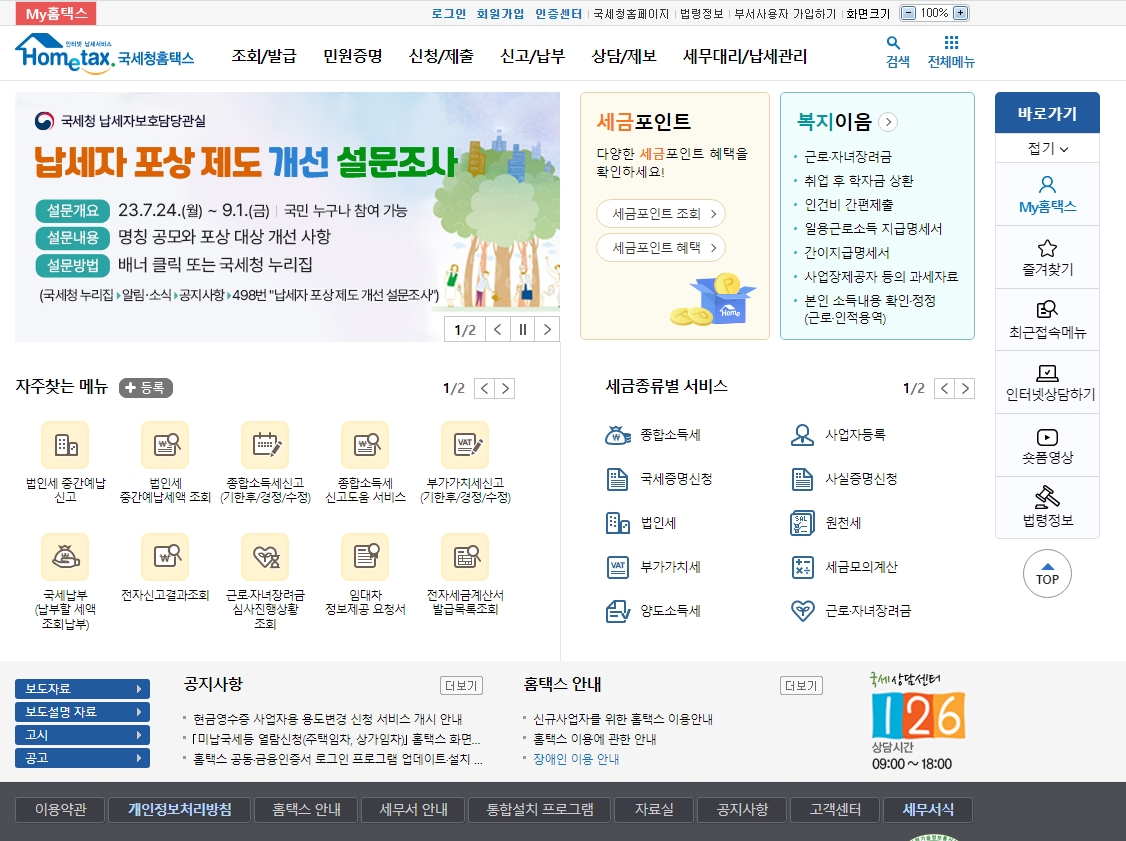The height and width of the screenshot is (841, 1126).
Task: Open 임대차 정보제공 요청서 icon
Action: (x=365, y=557)
